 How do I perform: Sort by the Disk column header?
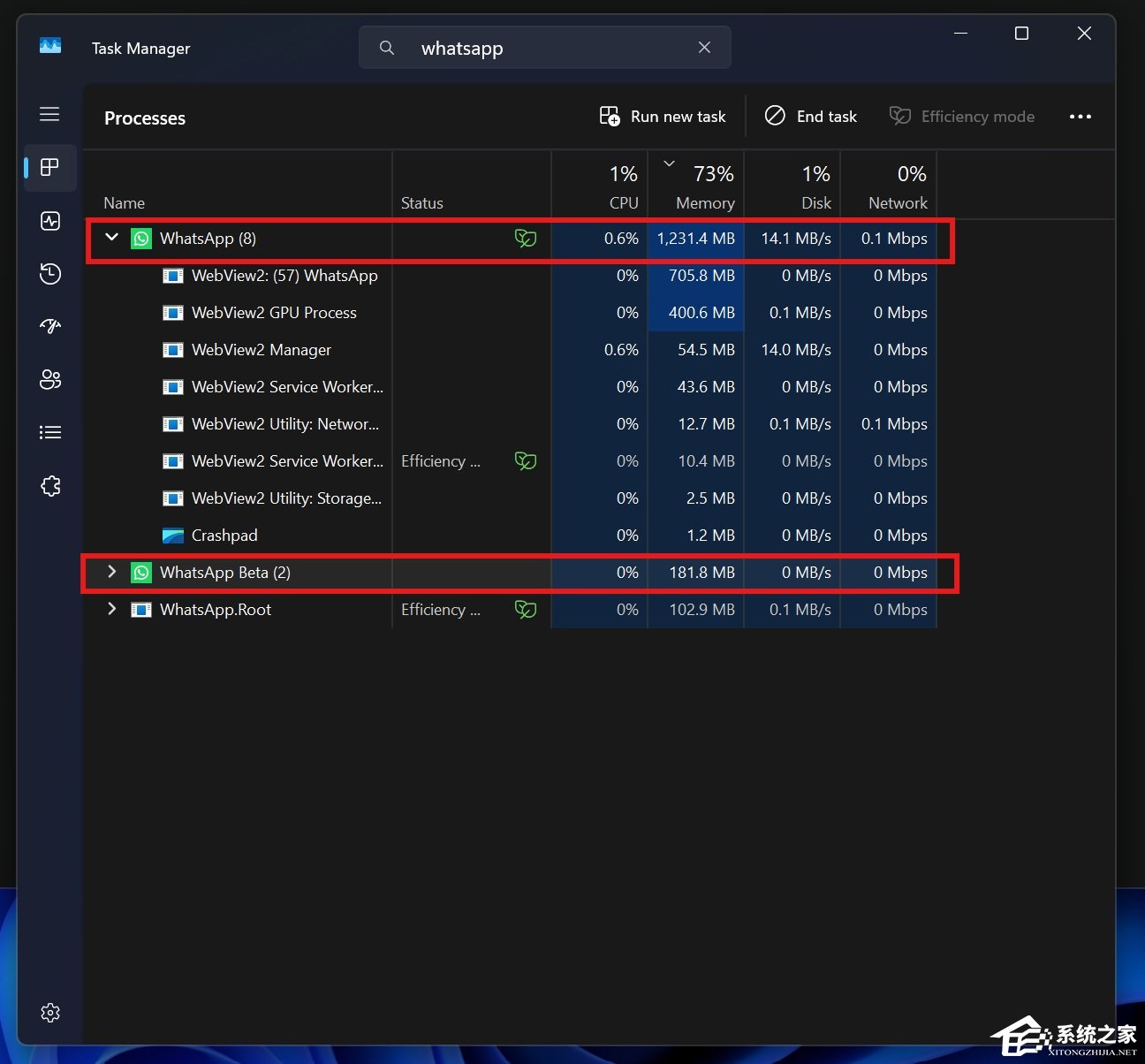[x=792, y=186]
